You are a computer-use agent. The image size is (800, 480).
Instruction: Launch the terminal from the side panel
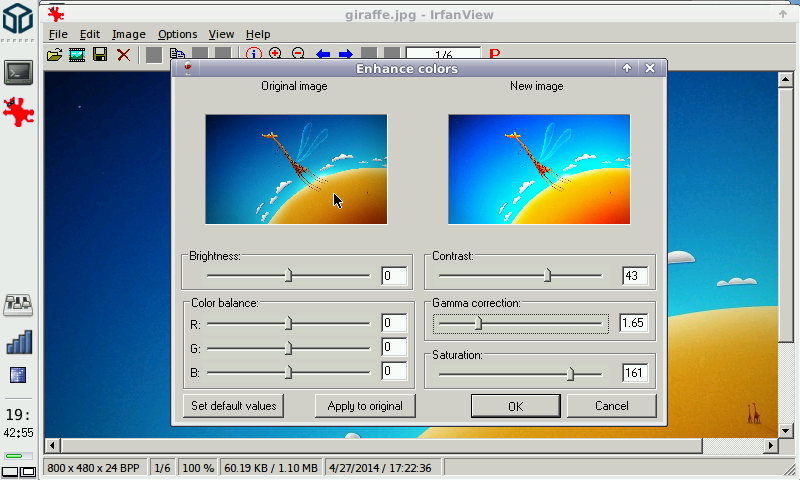pyautogui.click(x=19, y=72)
